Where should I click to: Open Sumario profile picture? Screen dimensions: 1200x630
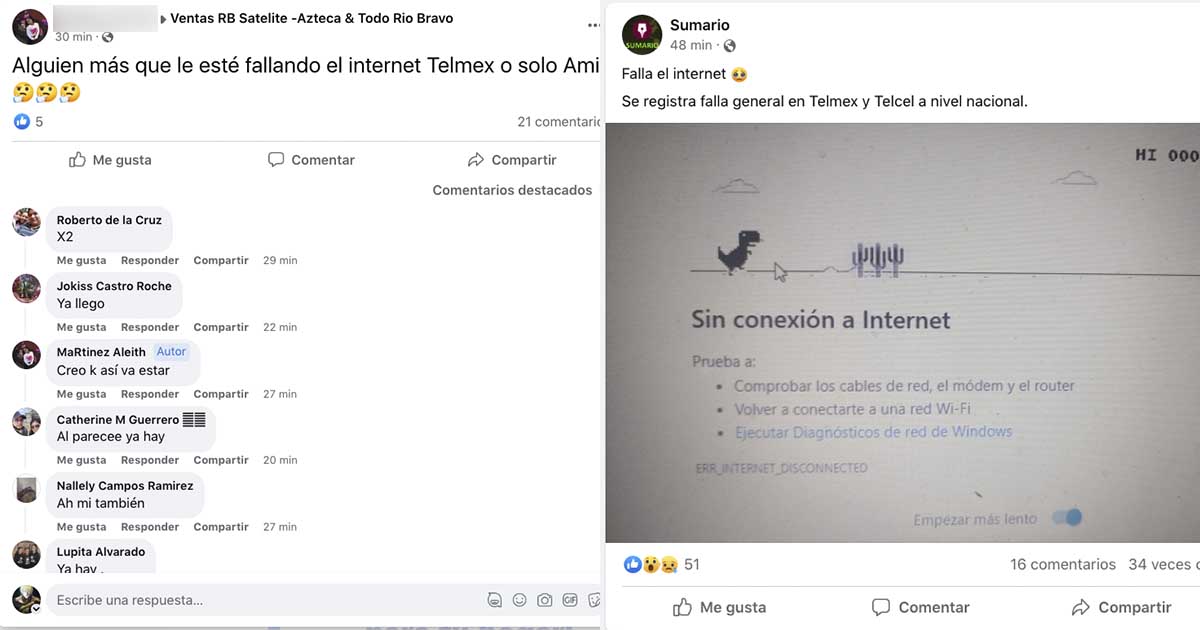coord(641,34)
